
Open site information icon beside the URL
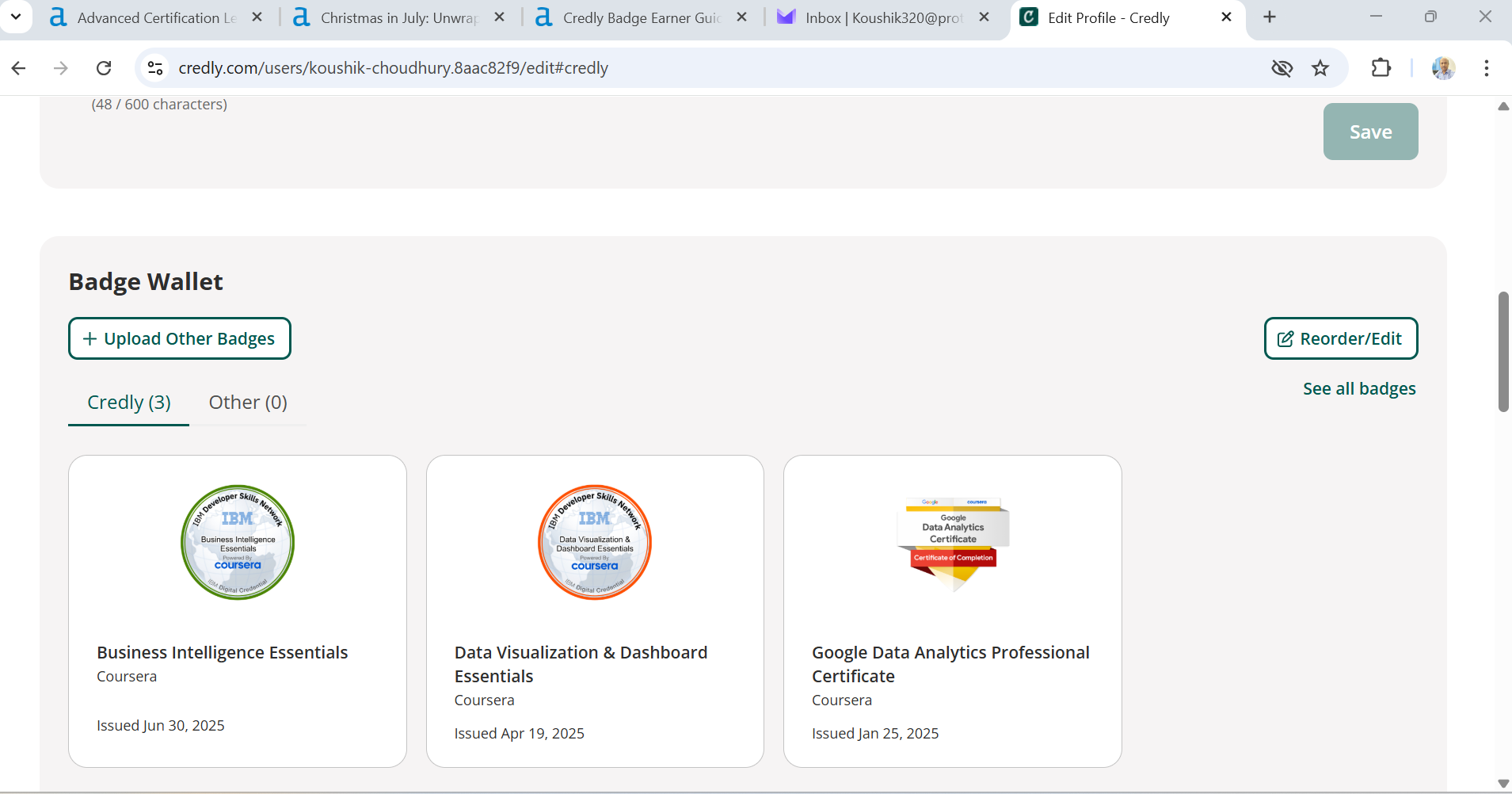click(x=155, y=68)
